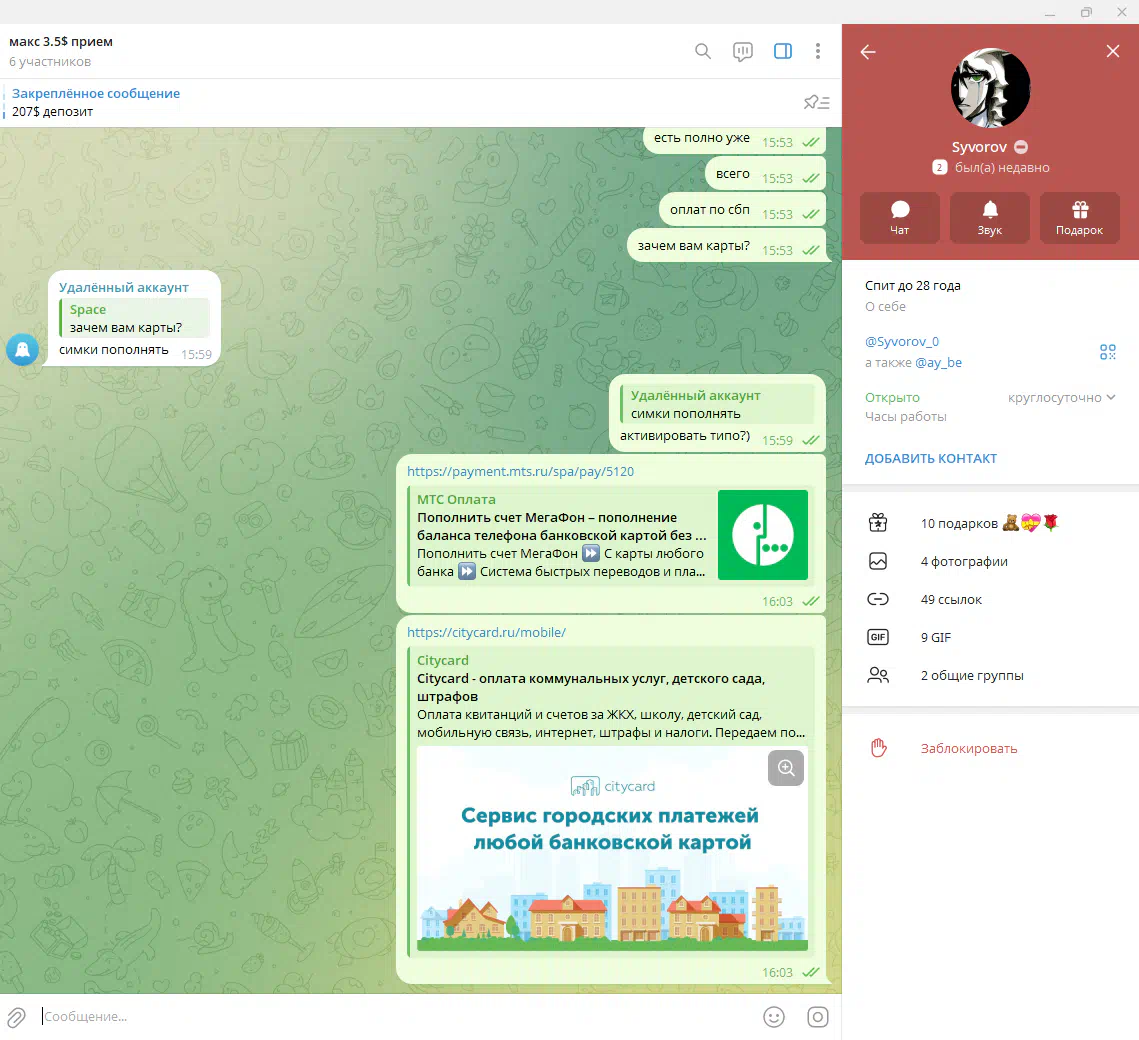Close the Syvorov profile panel
The height and width of the screenshot is (1040, 1139).
[x=1113, y=51]
